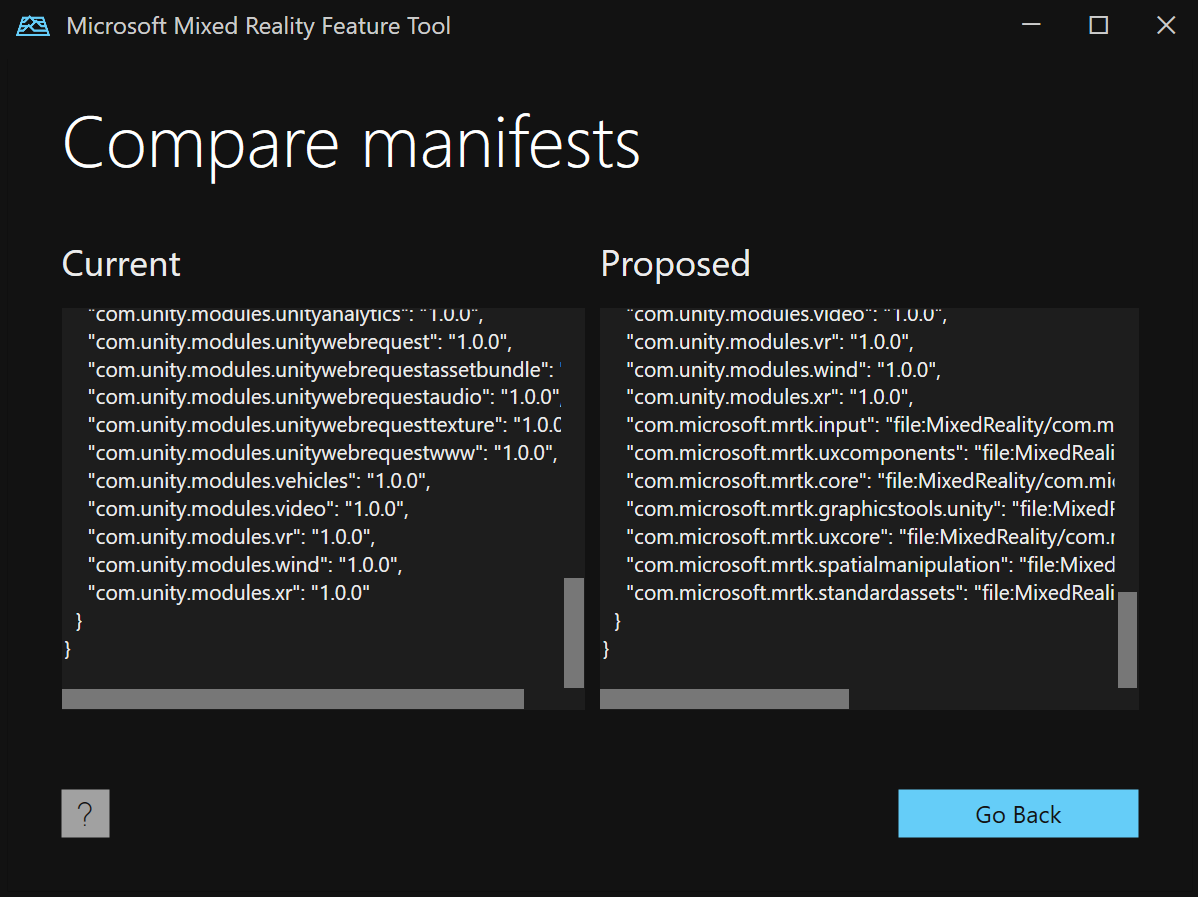
Task: Select the com.unity.modules.unitywebrequestwww entry
Action: [320, 453]
